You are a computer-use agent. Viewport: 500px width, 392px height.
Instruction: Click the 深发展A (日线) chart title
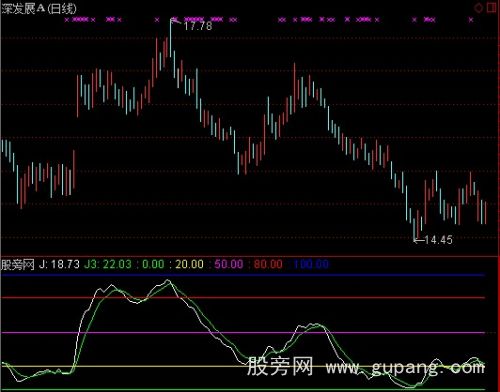[39, 8]
